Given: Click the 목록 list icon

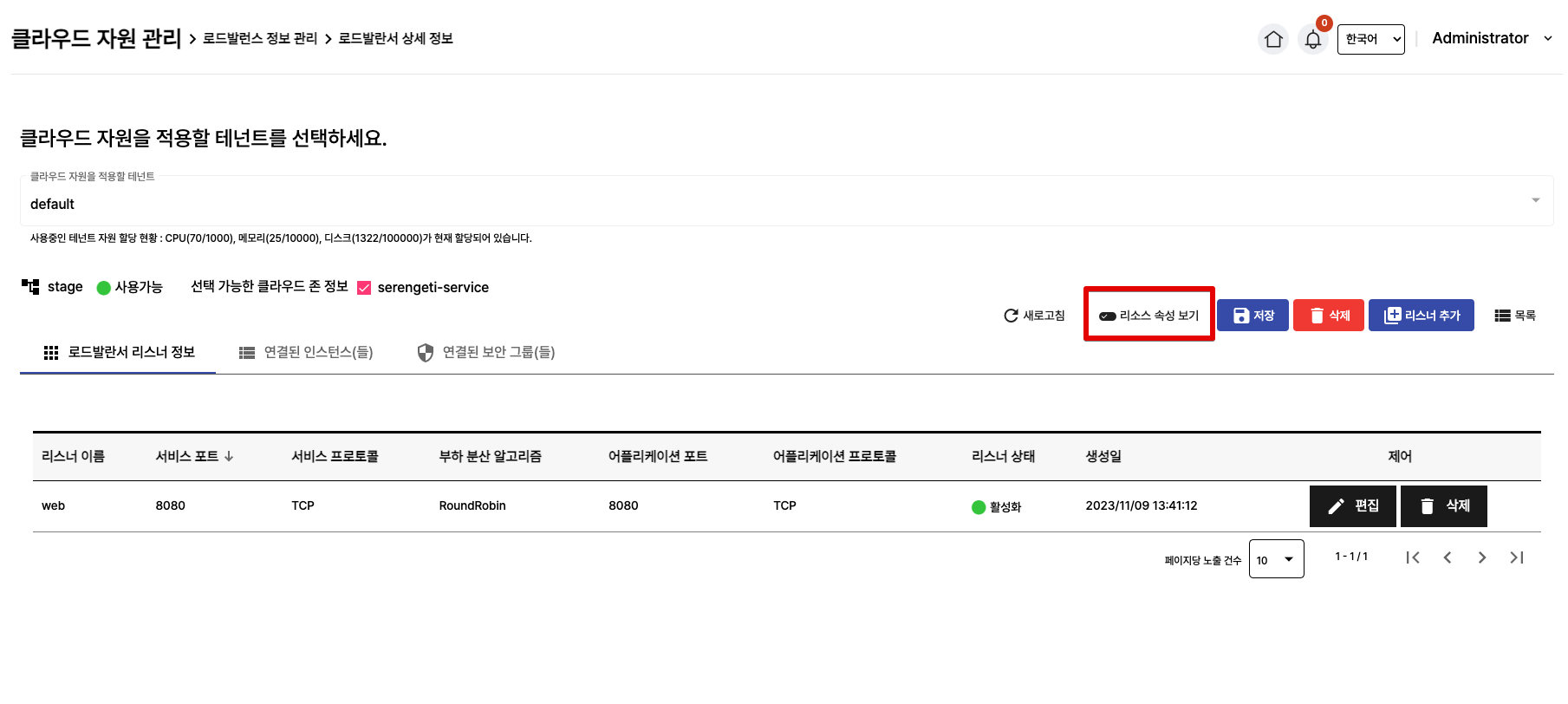Looking at the screenshot, I should pos(1502,316).
